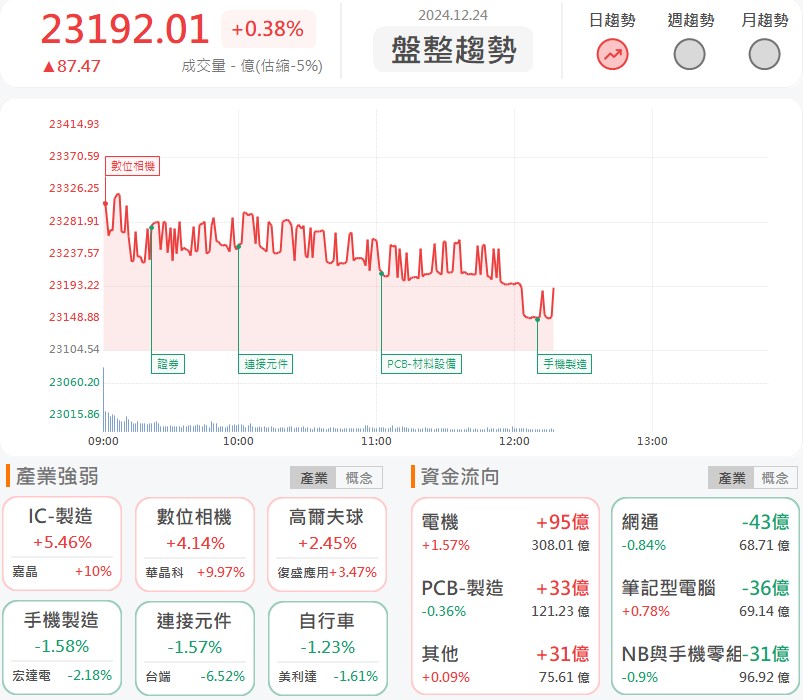The image size is (803, 700).
Task: Click the 連接元件 chart annotation label
Action: pyautogui.click(x=265, y=364)
